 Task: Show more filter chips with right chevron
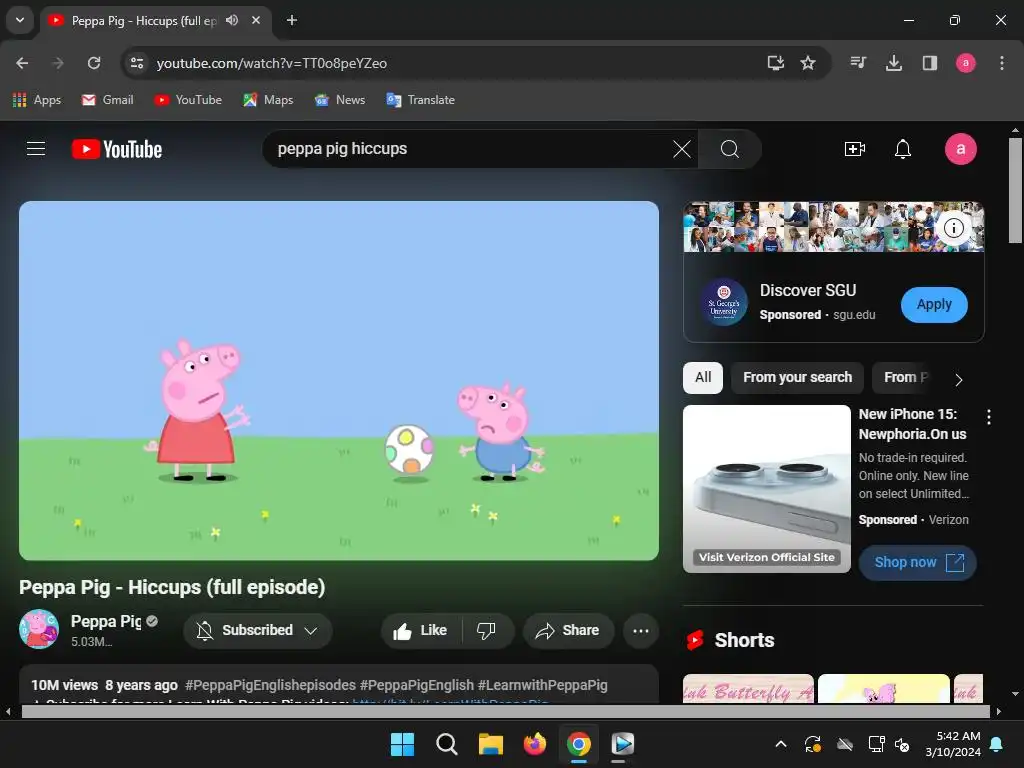[958, 379]
